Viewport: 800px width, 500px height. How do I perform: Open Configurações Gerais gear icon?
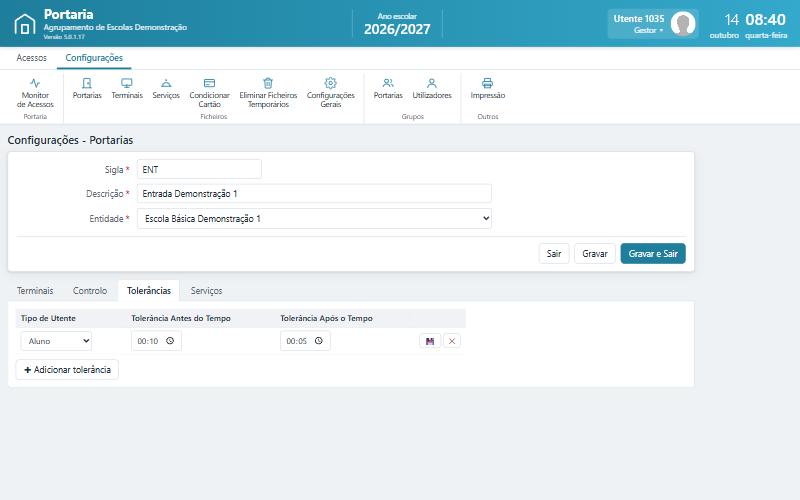[x=331, y=83]
